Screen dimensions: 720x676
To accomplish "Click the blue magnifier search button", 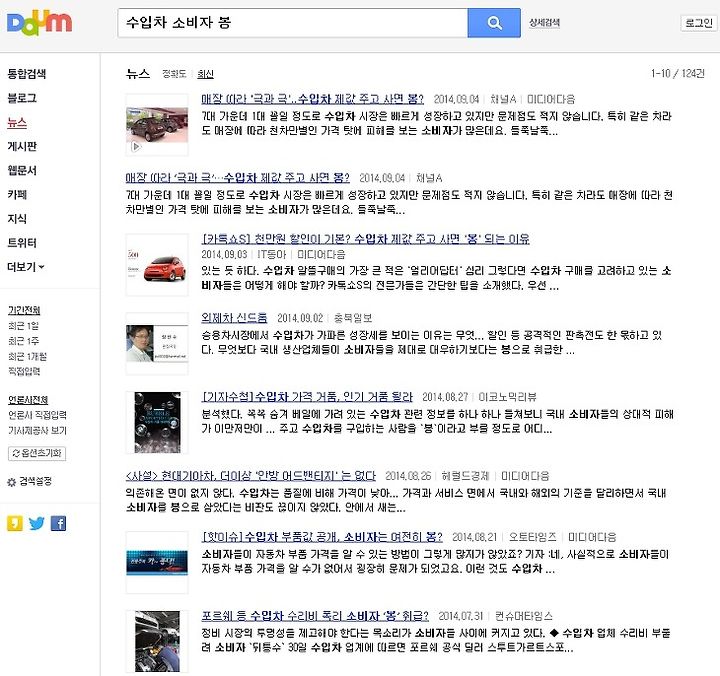I will click(x=494, y=23).
